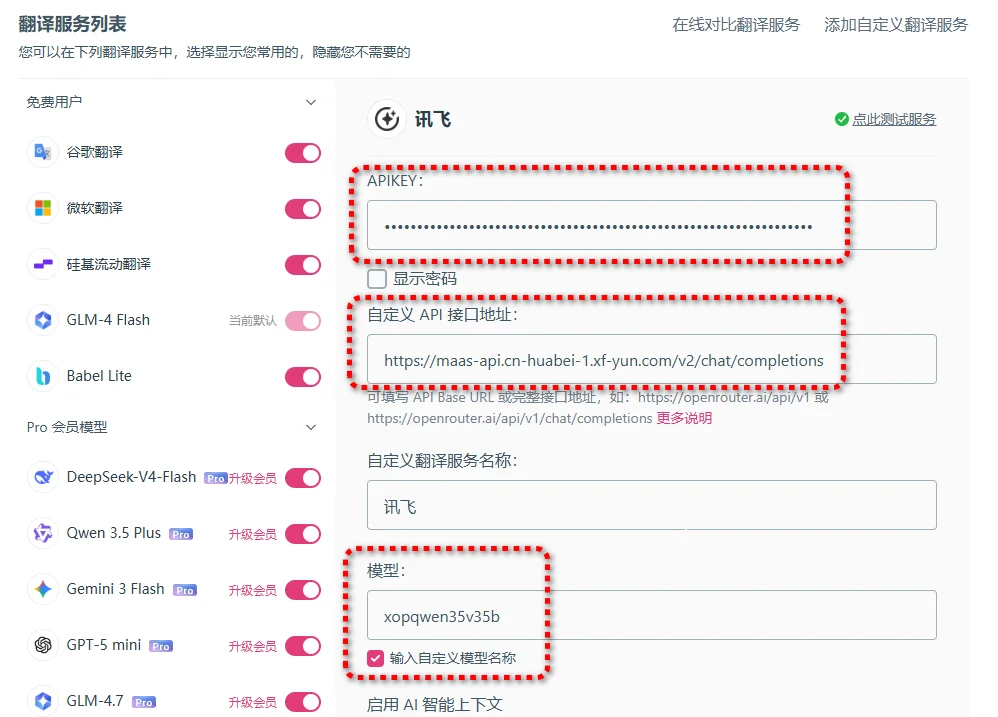Click the green checkmark test status icon
The image size is (998, 717).
pos(841,119)
